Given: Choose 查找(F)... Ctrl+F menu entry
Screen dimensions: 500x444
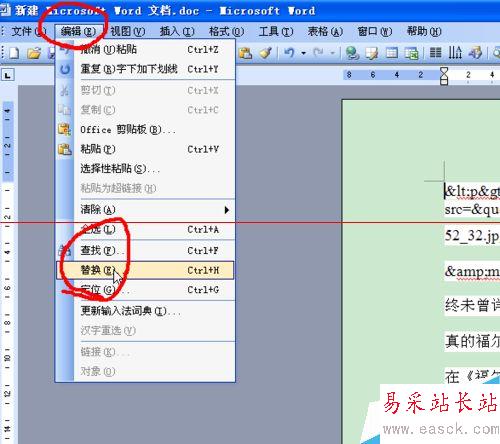Looking at the screenshot, I should coord(146,250).
